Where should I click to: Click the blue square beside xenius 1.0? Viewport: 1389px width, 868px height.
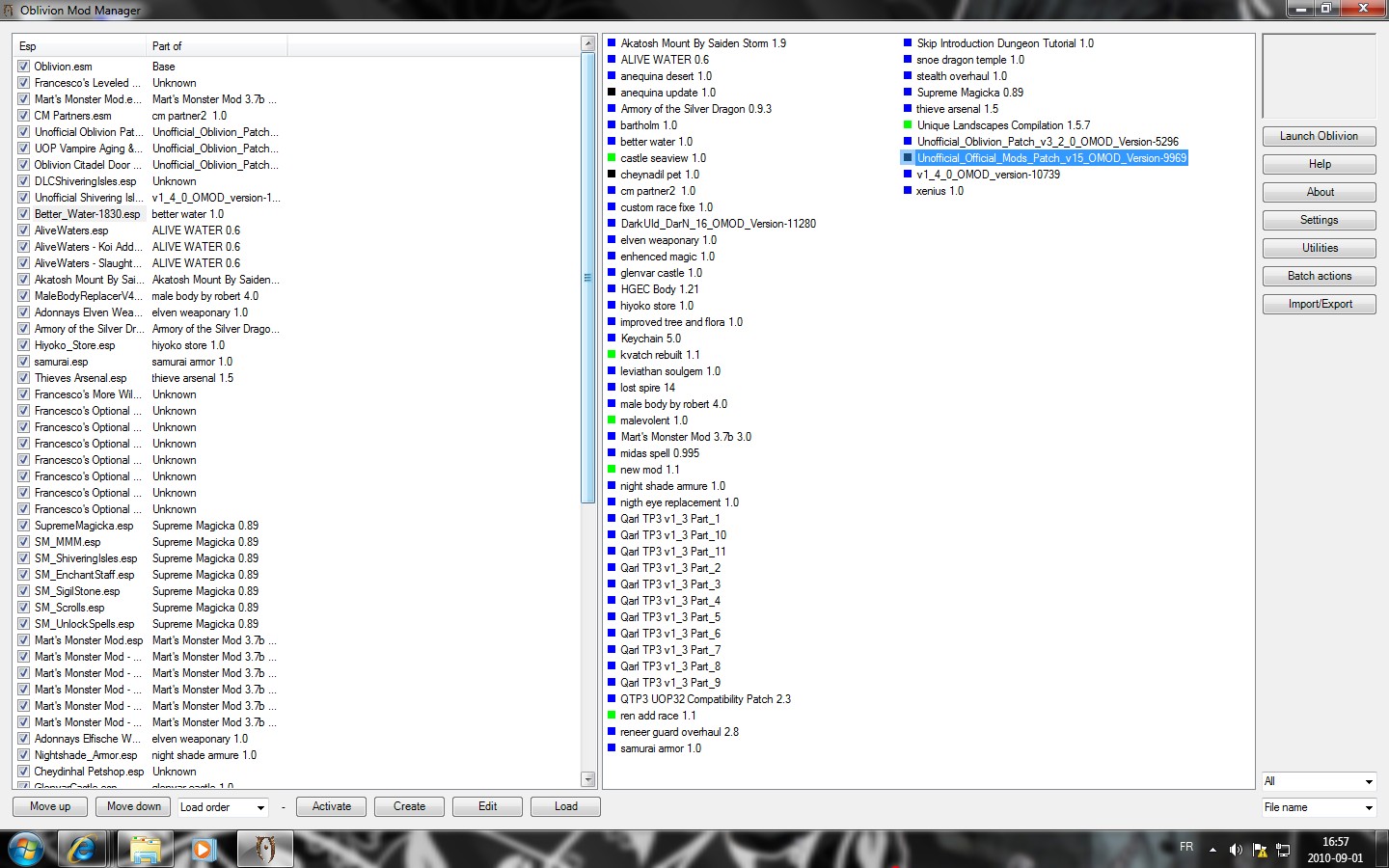(x=908, y=191)
